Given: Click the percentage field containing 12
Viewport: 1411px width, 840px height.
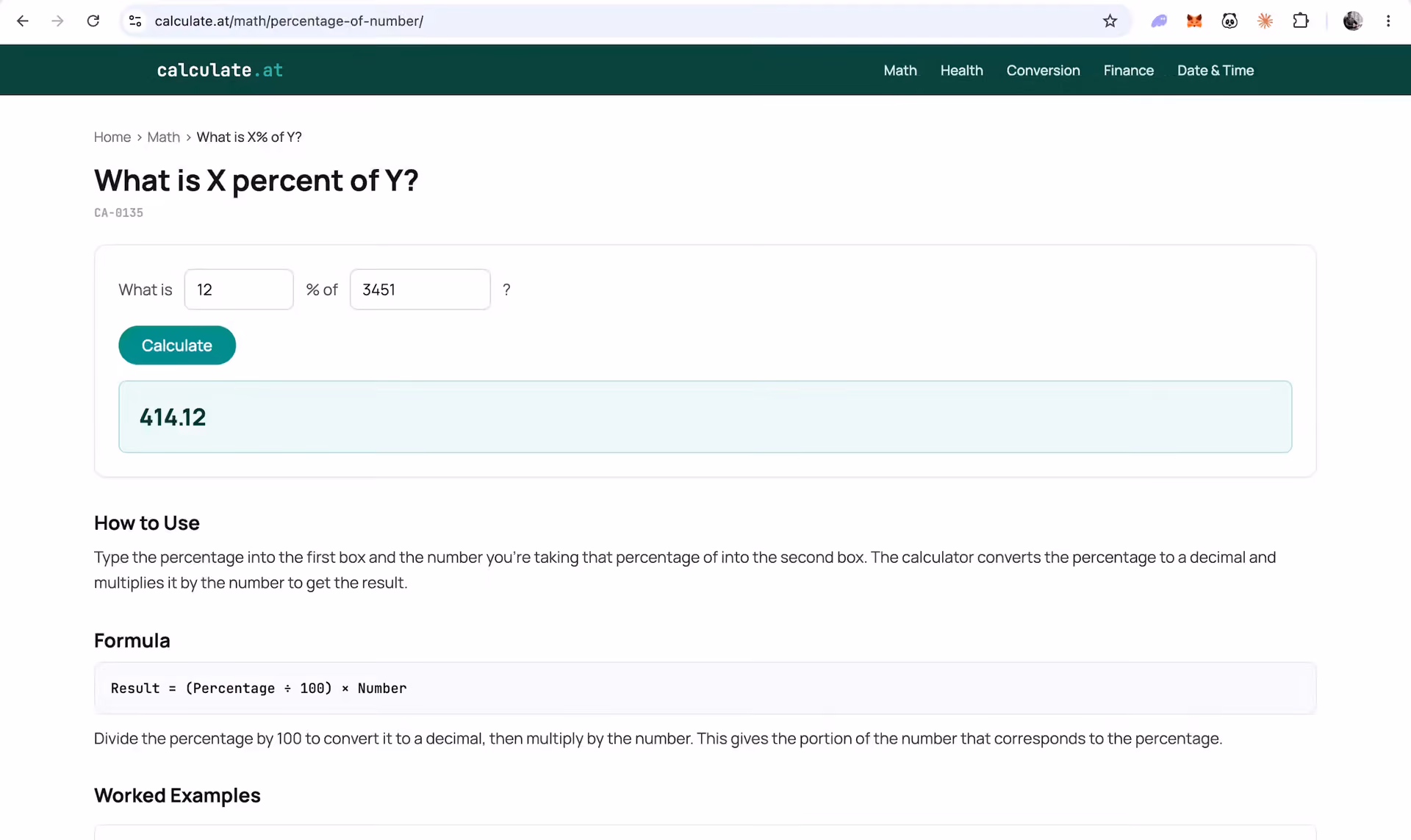Looking at the screenshot, I should click(239, 290).
